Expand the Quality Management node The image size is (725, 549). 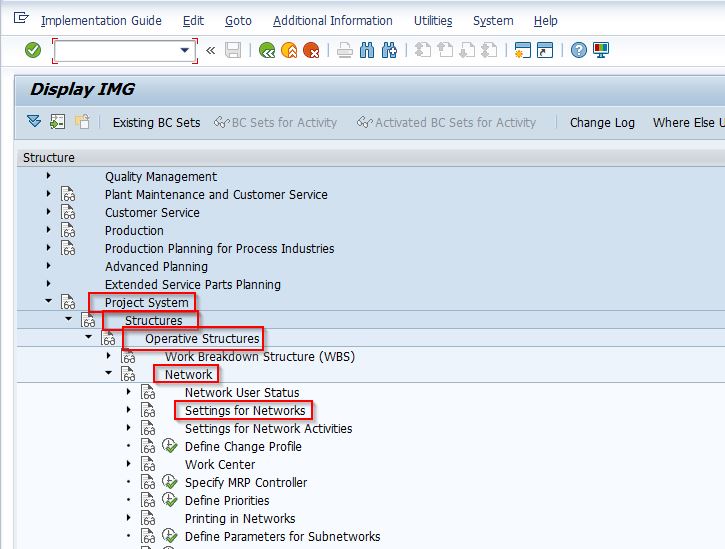[x=49, y=176]
